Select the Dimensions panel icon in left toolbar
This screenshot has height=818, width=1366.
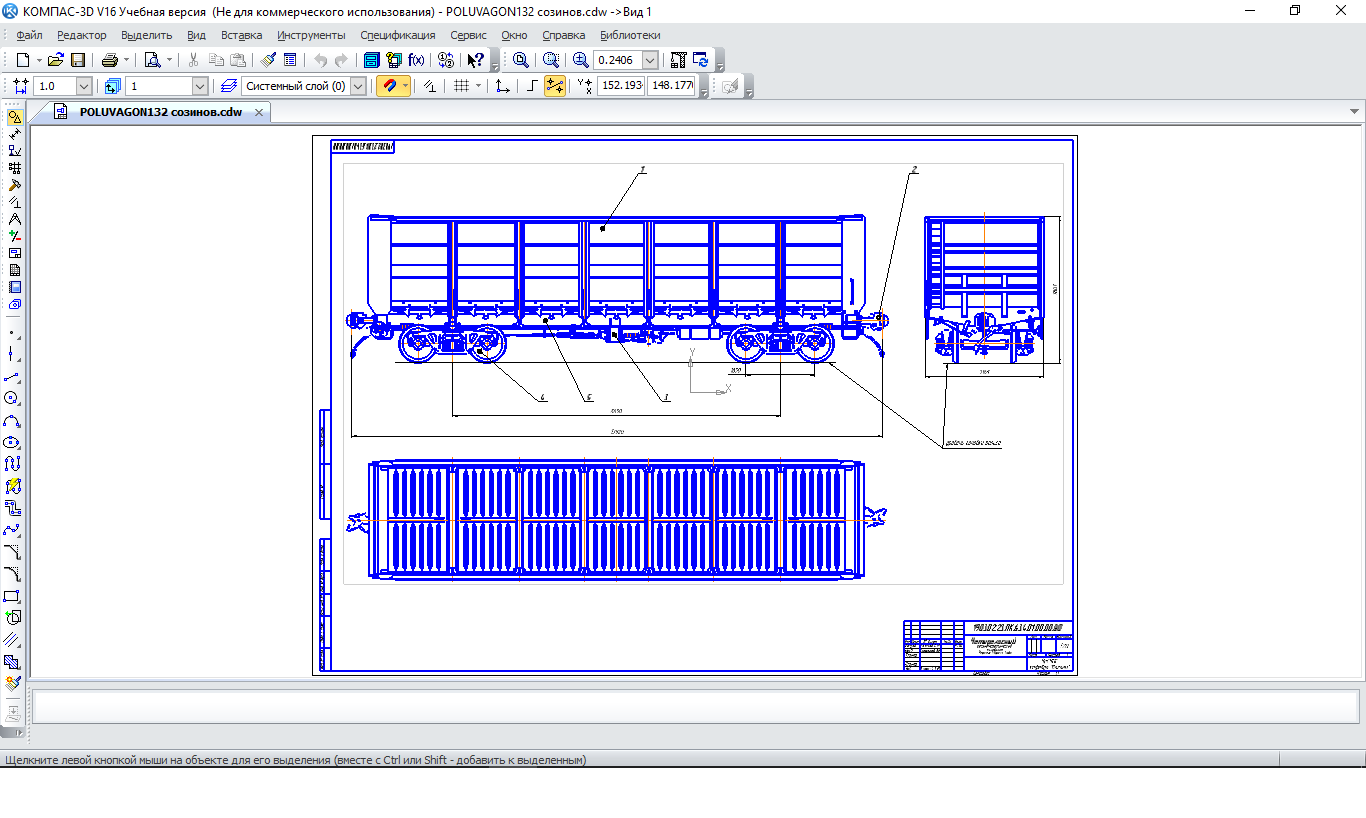point(14,134)
